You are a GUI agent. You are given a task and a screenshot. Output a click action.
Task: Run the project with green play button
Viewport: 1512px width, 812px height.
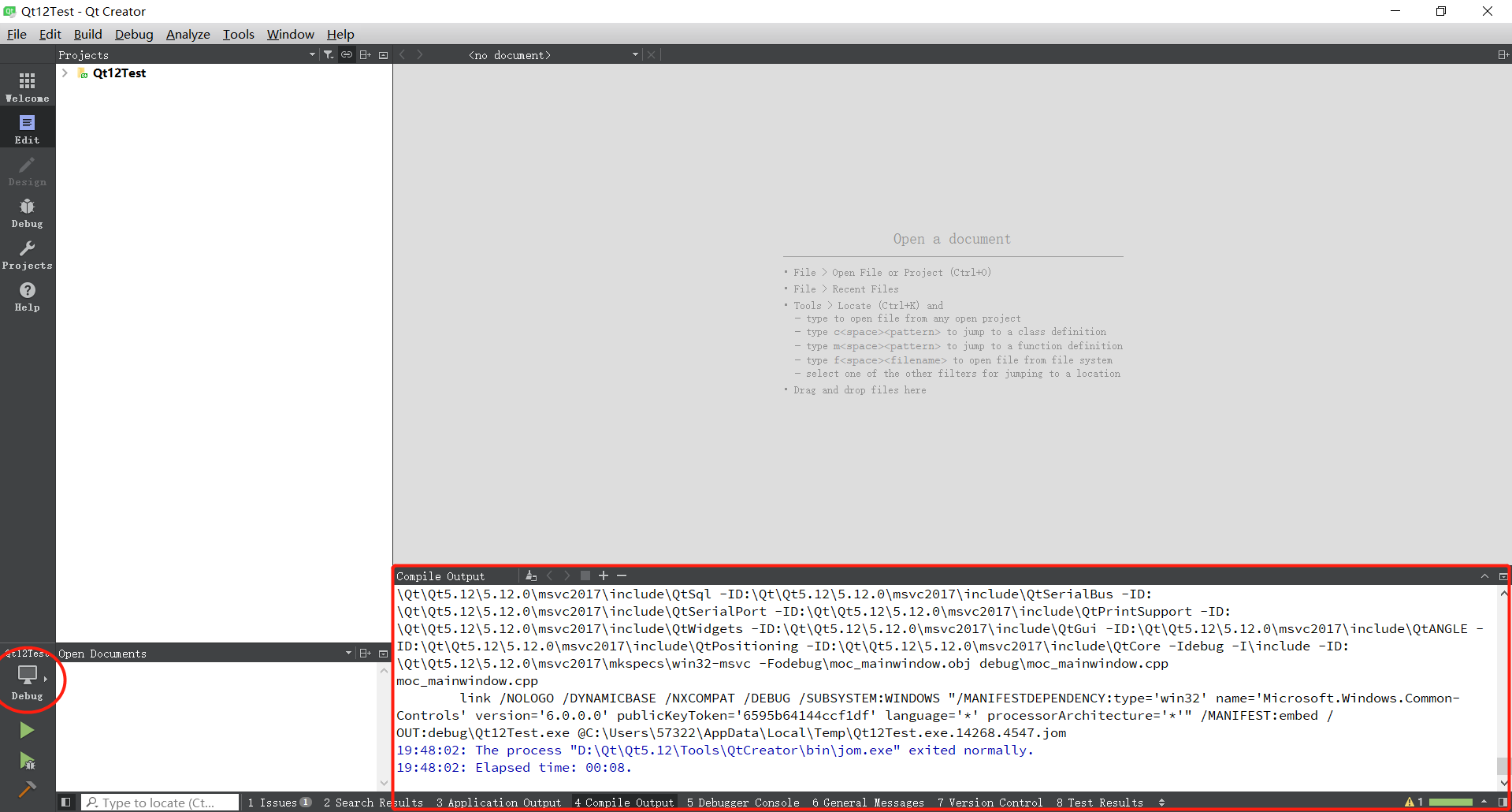click(27, 730)
